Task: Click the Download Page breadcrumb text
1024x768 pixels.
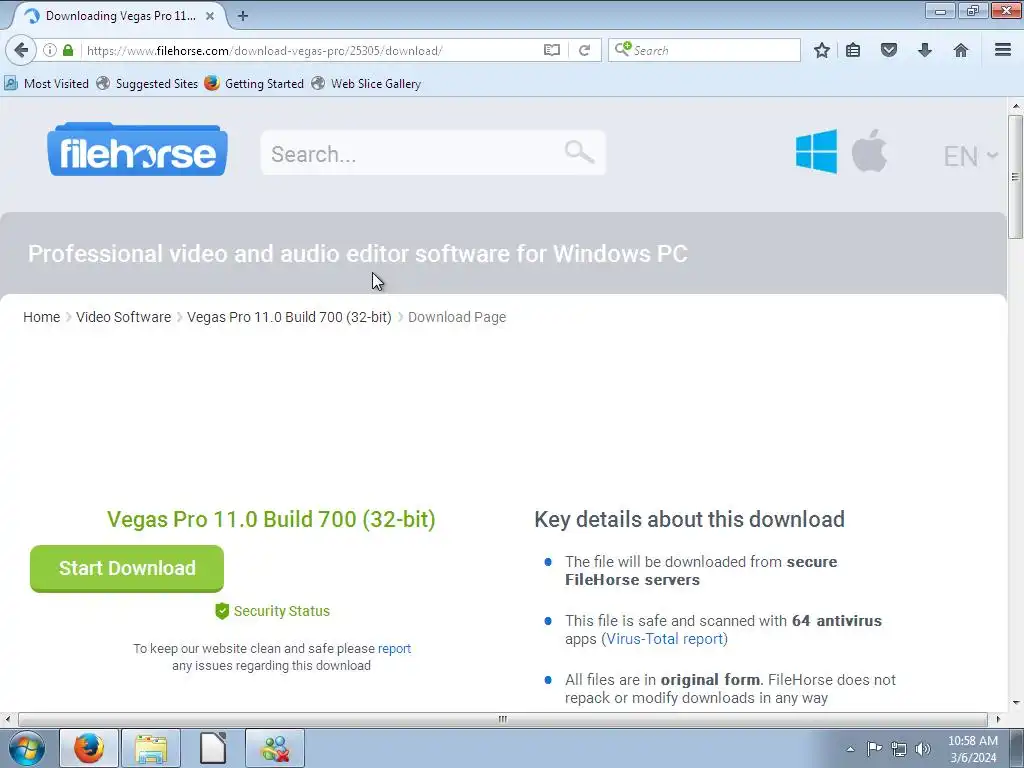Action: point(457,317)
